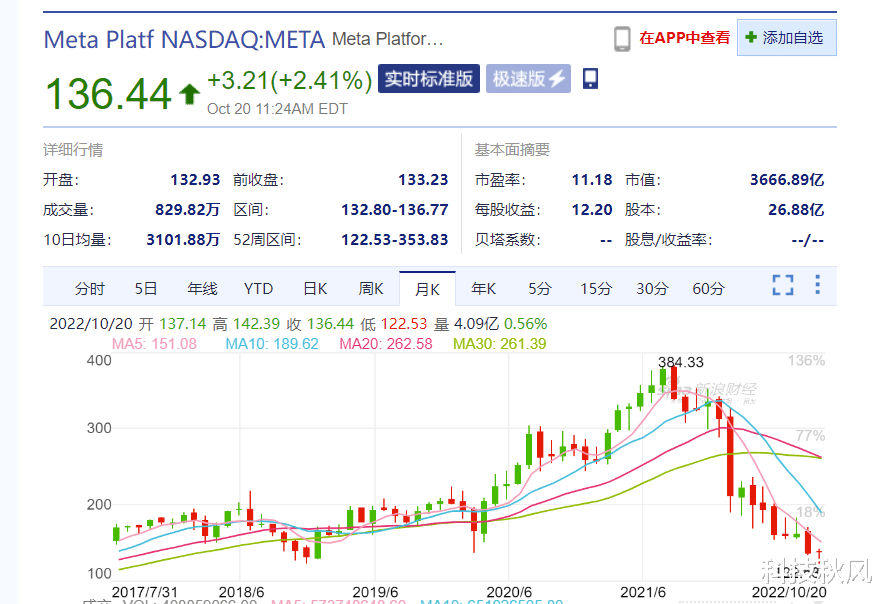Select the 15分 chart tab
This screenshot has height=604, width=887.
click(596, 289)
